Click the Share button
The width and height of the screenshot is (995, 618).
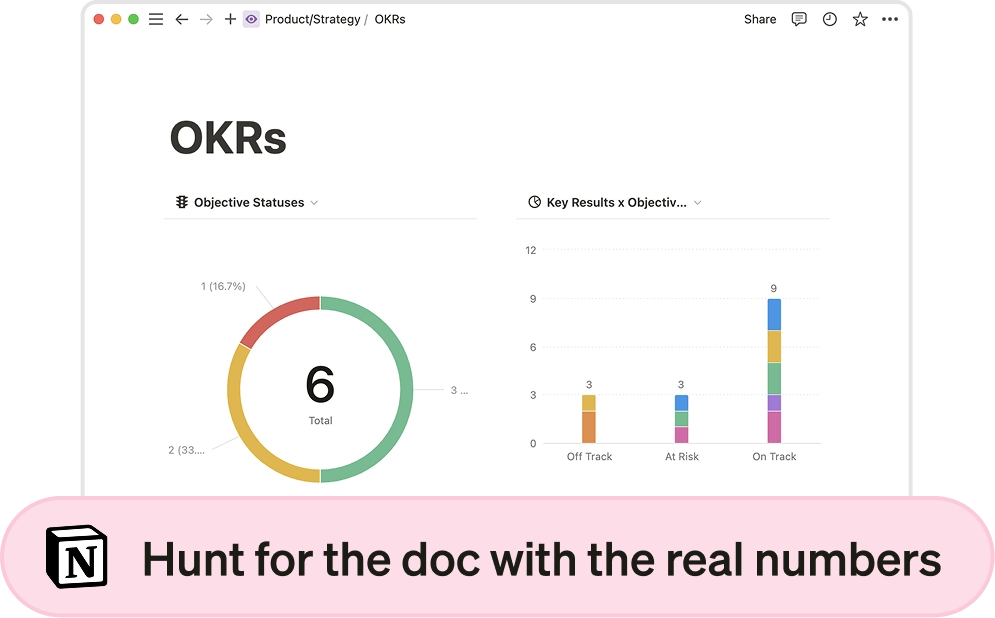[760, 19]
